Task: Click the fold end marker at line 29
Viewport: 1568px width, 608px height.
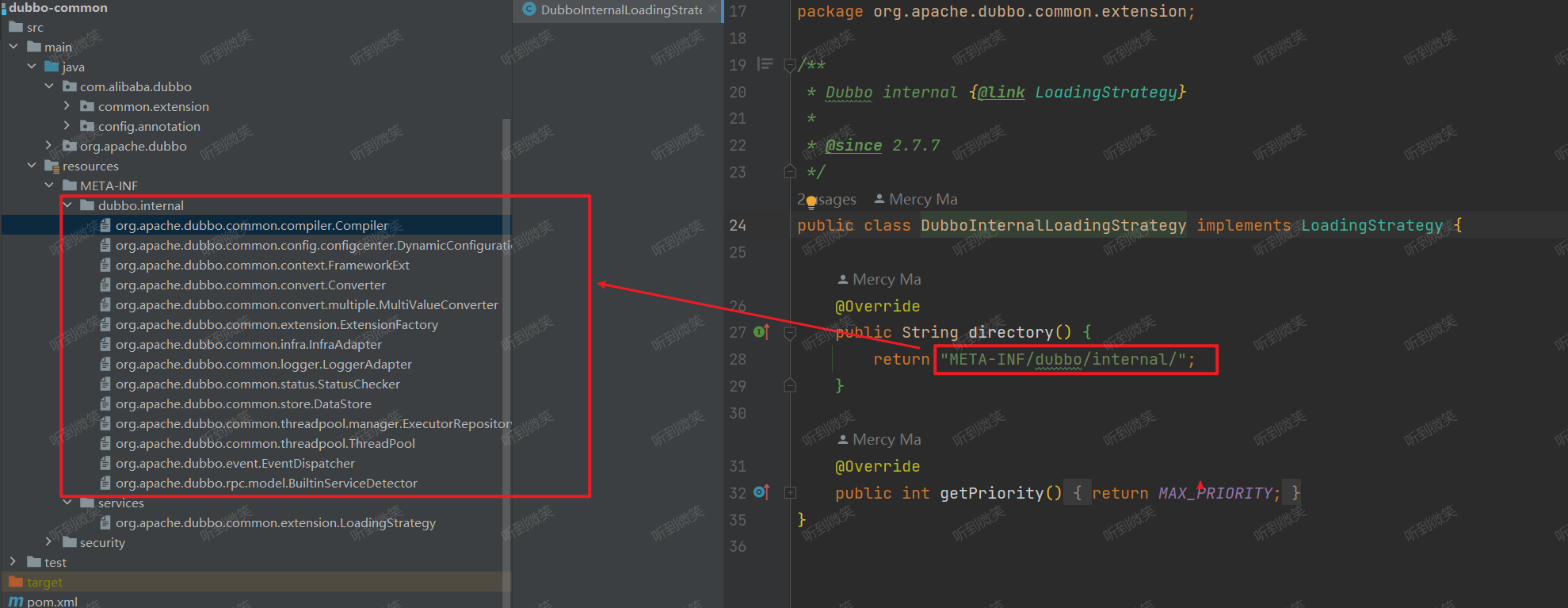Action: coord(790,385)
